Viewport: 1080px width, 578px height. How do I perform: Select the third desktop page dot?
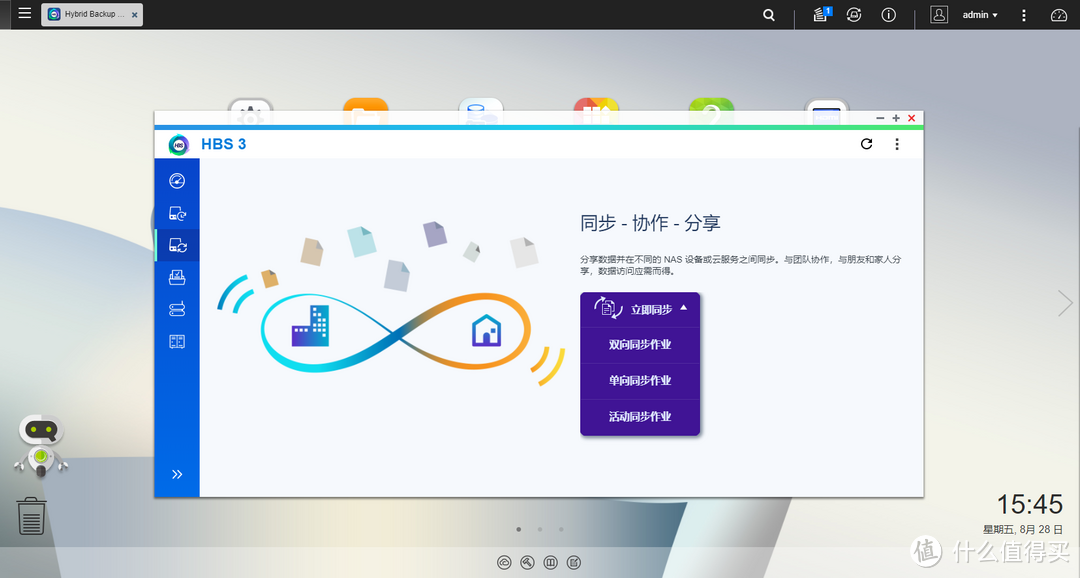click(561, 529)
